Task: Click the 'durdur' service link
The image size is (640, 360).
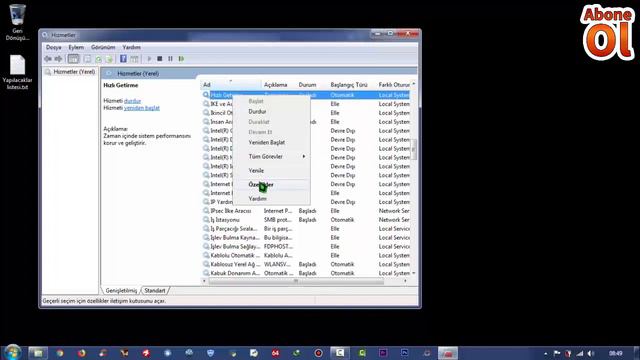Action: tap(132, 101)
